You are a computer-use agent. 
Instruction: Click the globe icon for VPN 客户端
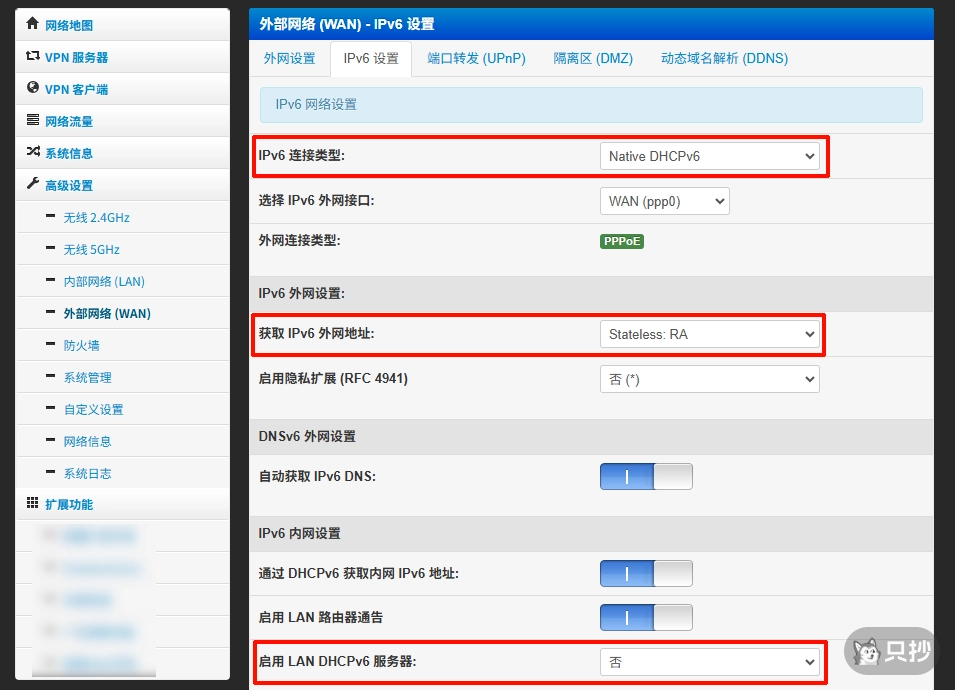click(x=33, y=88)
